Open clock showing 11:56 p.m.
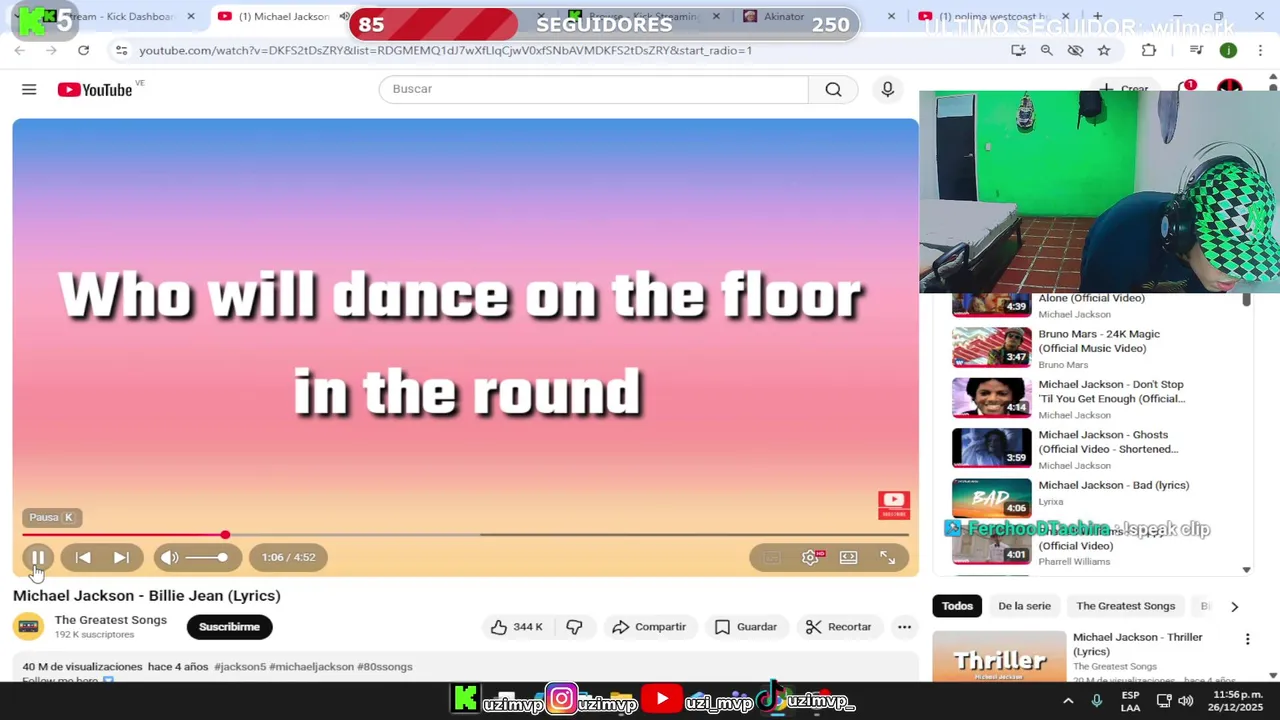Image resolution: width=1280 pixels, height=720 pixels. point(1237,701)
